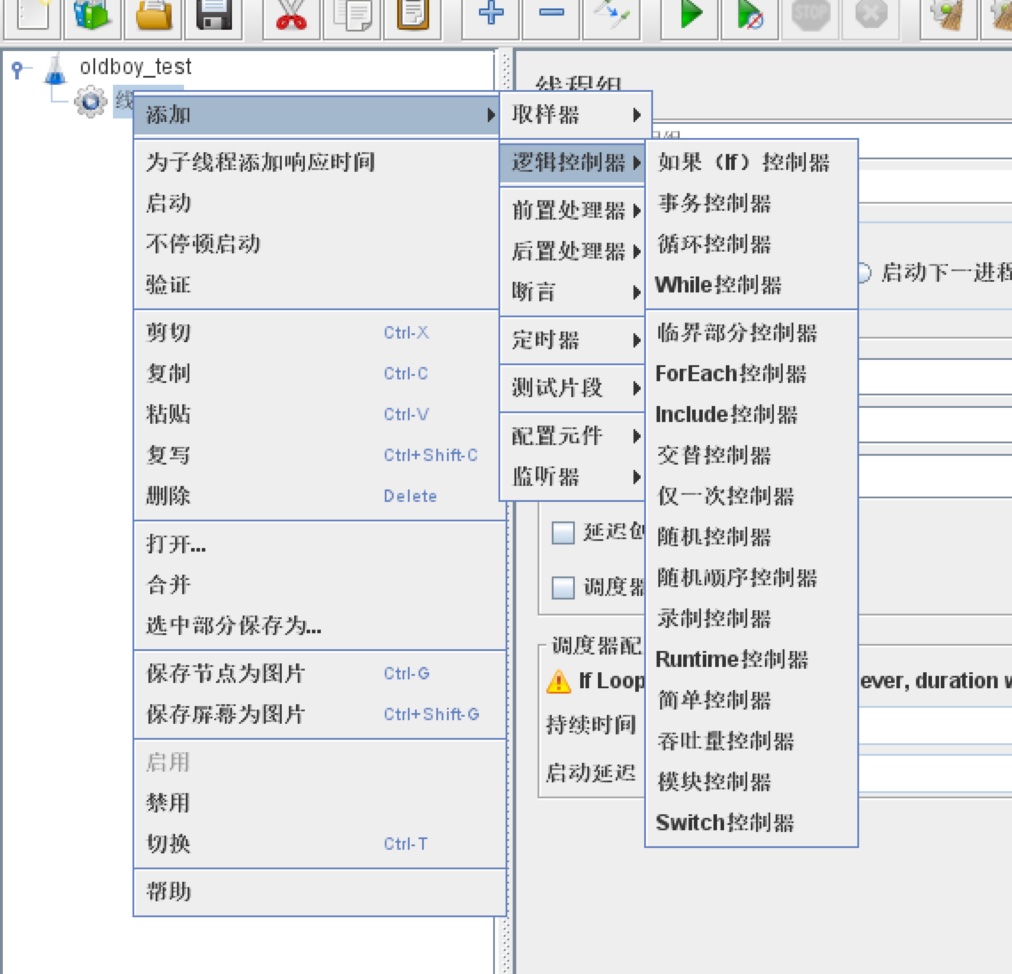
Task: Click the Save floppy disk toolbar icon
Action: coord(215,15)
